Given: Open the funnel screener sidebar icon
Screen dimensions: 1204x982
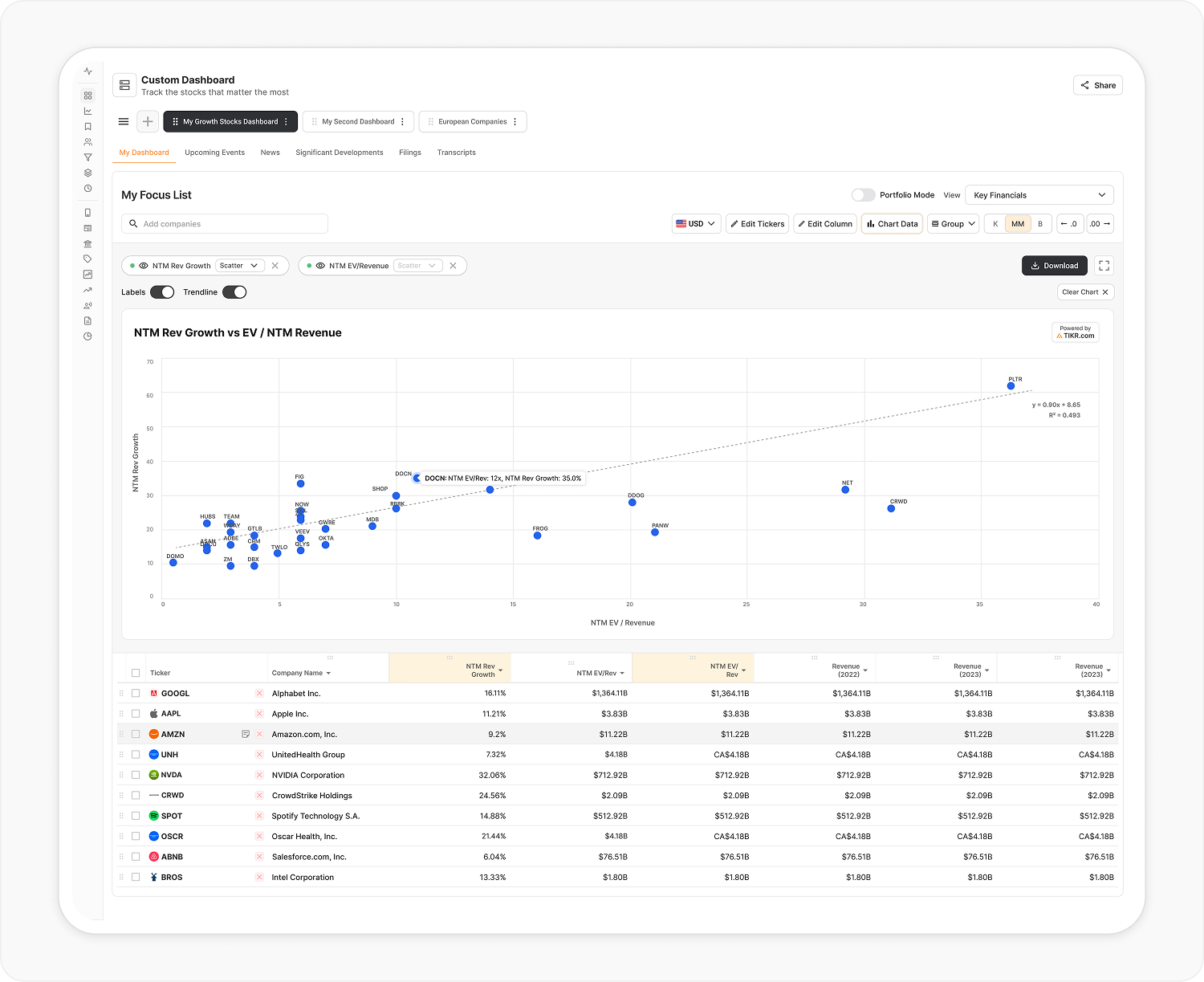Looking at the screenshot, I should tap(88, 157).
